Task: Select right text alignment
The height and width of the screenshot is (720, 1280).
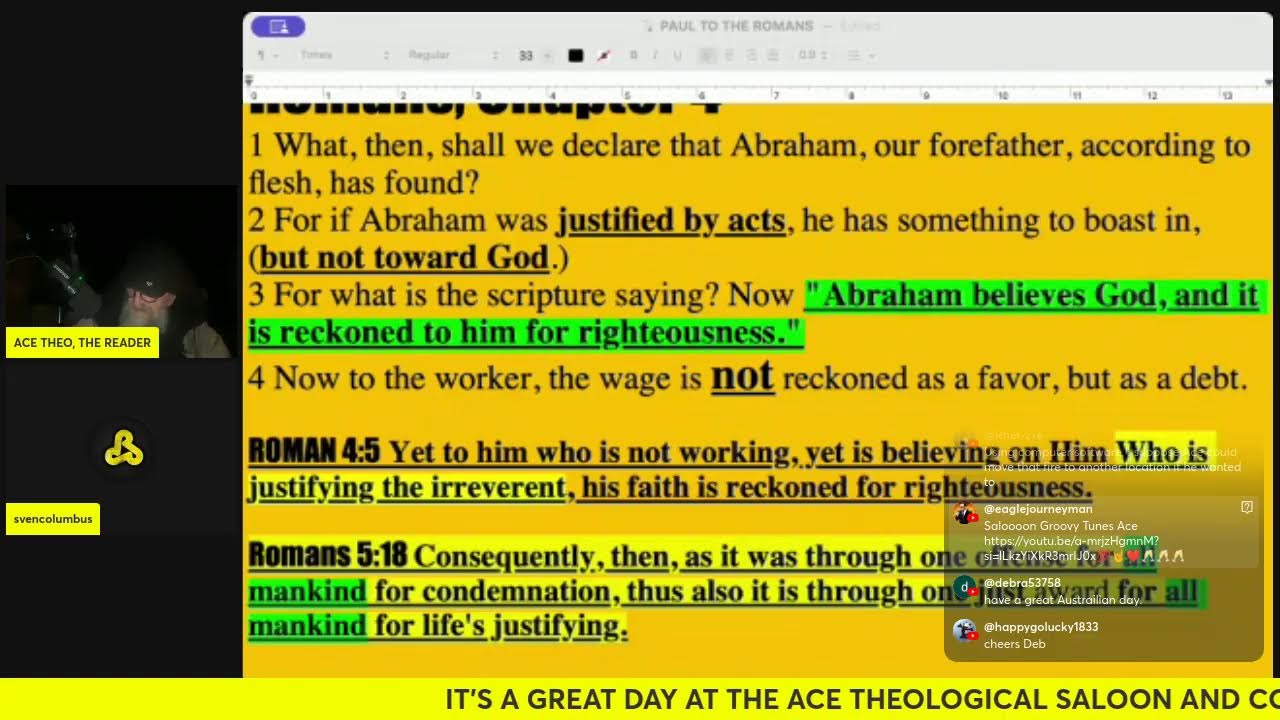Action: (x=751, y=55)
